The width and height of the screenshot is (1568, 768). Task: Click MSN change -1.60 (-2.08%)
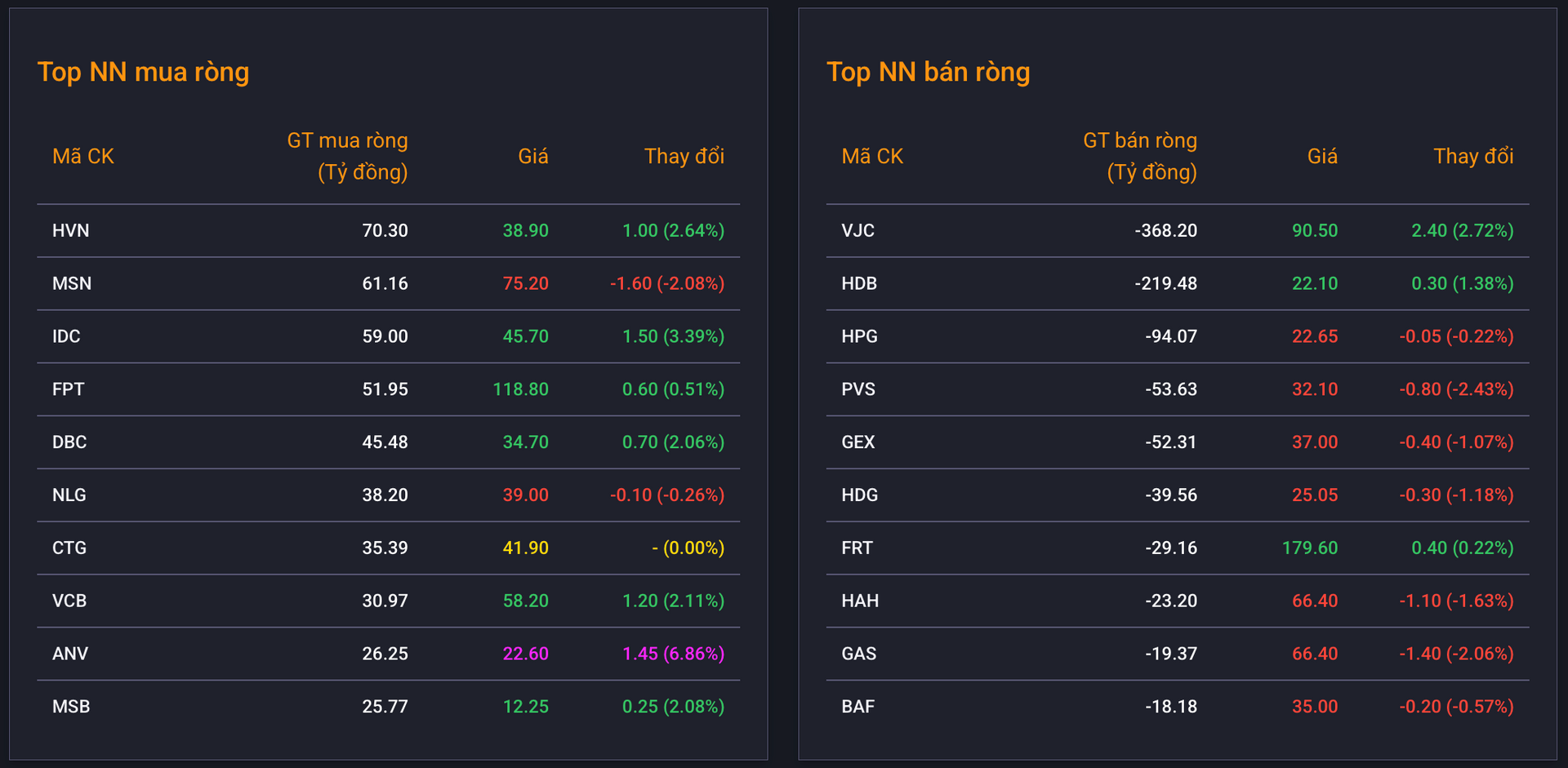click(x=667, y=284)
